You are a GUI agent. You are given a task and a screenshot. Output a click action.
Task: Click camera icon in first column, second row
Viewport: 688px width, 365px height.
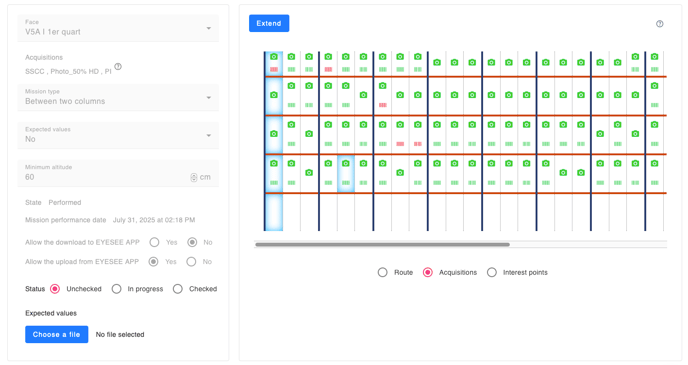pos(274,95)
